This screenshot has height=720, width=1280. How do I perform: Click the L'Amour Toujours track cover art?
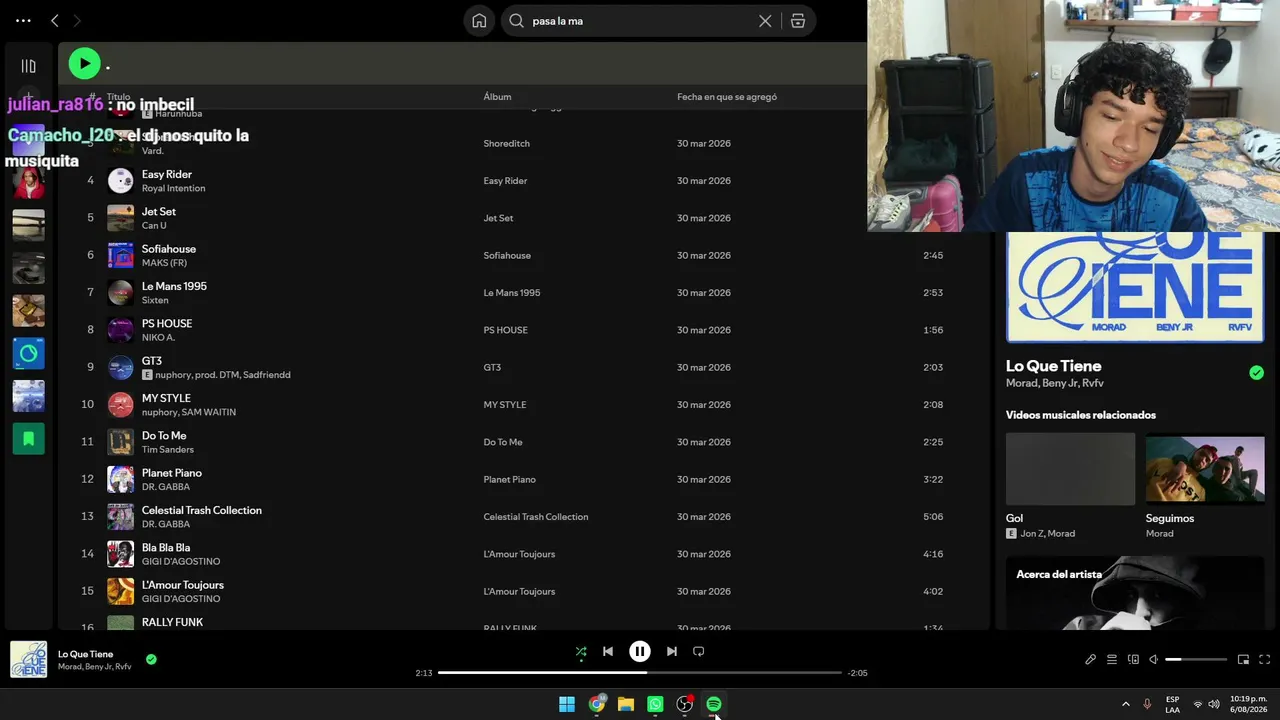click(120, 591)
